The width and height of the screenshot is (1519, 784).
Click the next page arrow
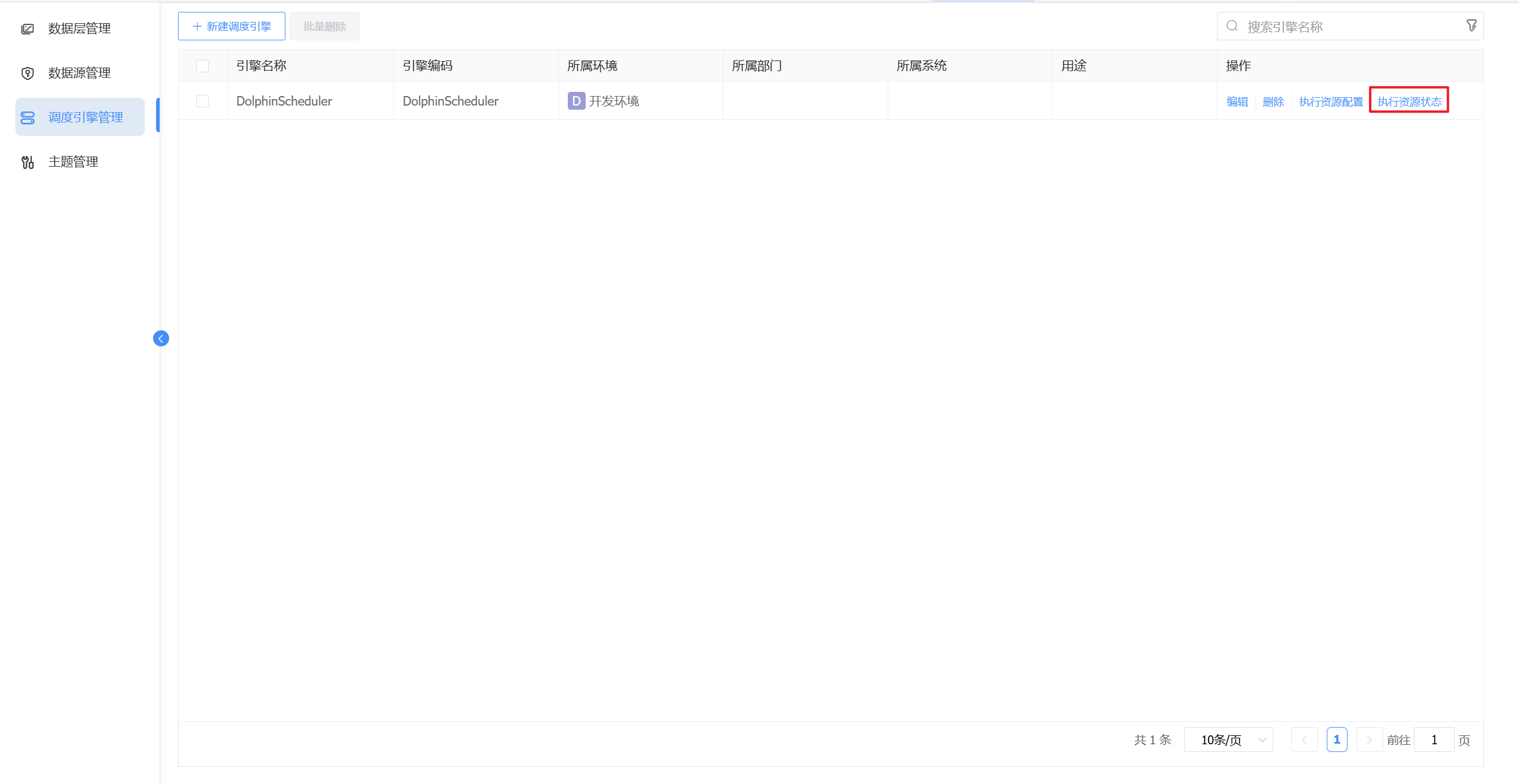click(1369, 740)
